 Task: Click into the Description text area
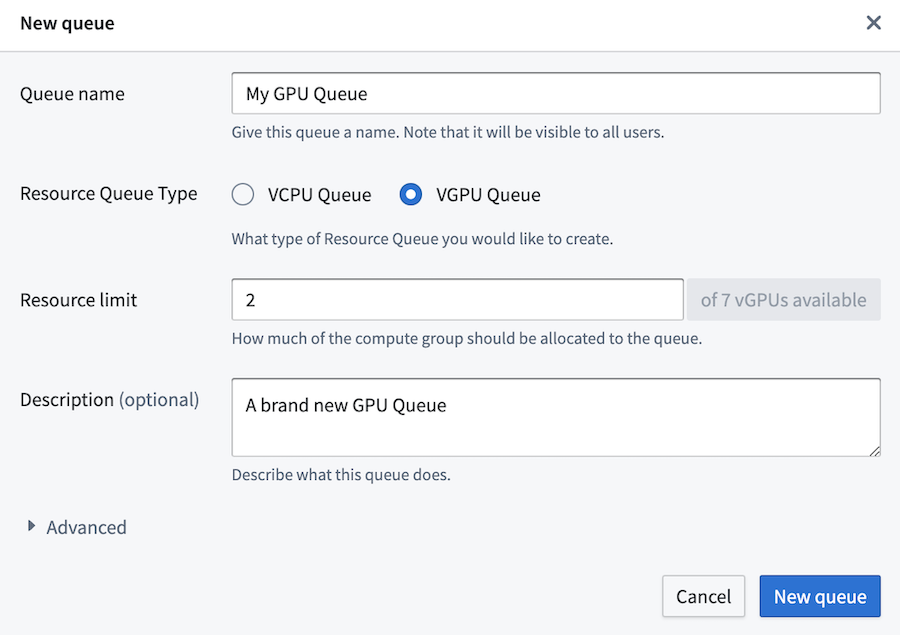click(556, 417)
